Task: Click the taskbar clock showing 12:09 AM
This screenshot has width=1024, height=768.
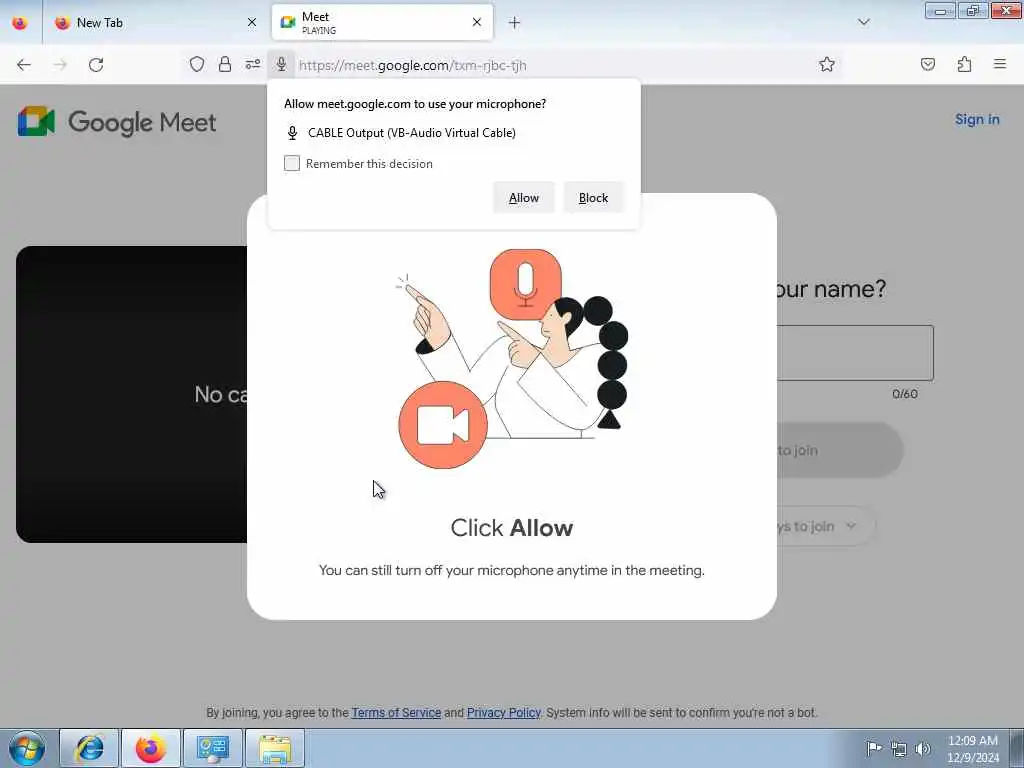Action: point(972,748)
